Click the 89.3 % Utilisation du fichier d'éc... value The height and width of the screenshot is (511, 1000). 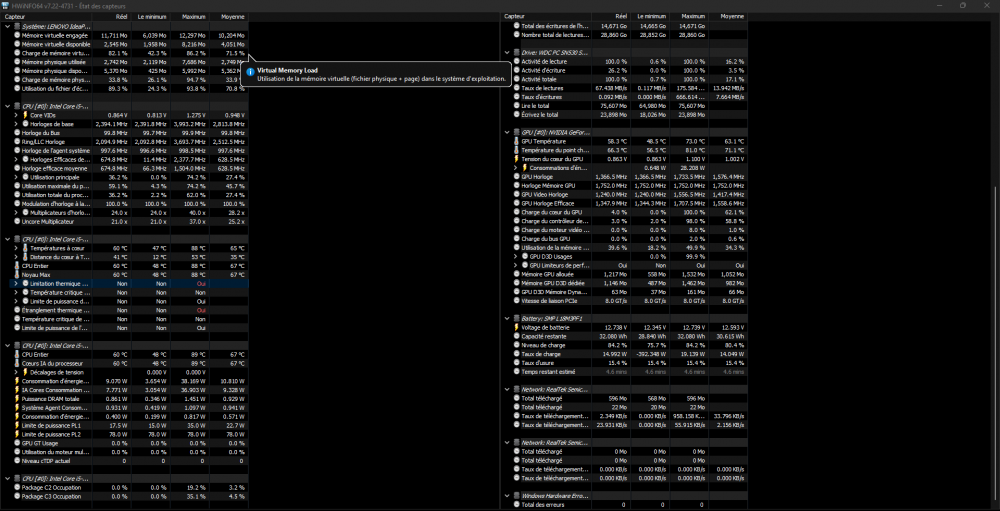click(119, 89)
